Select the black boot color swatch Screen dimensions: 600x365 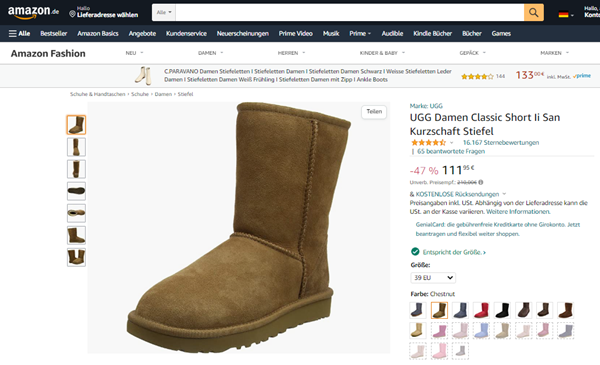[502, 310]
